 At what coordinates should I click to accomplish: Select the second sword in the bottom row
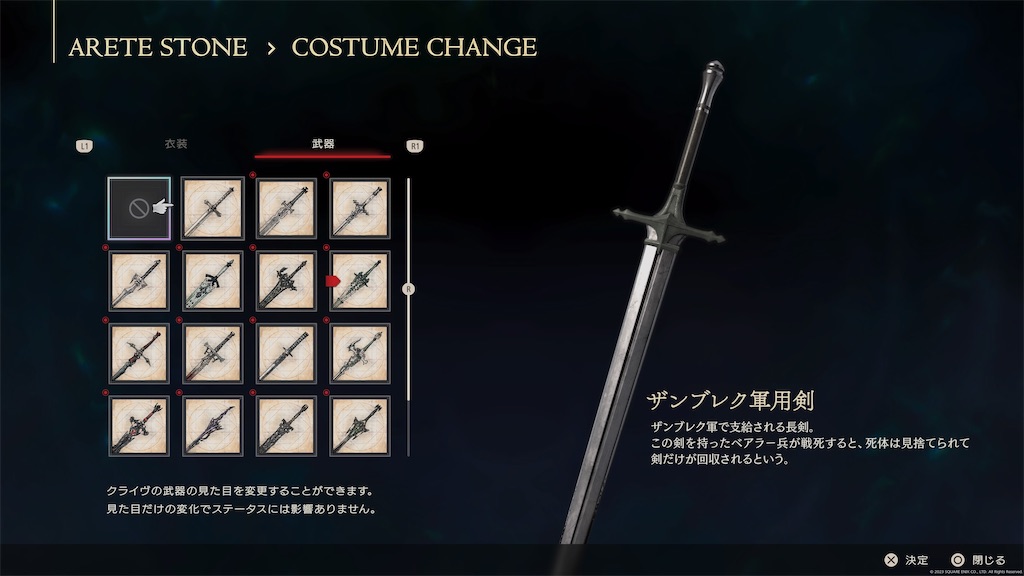click(212, 426)
